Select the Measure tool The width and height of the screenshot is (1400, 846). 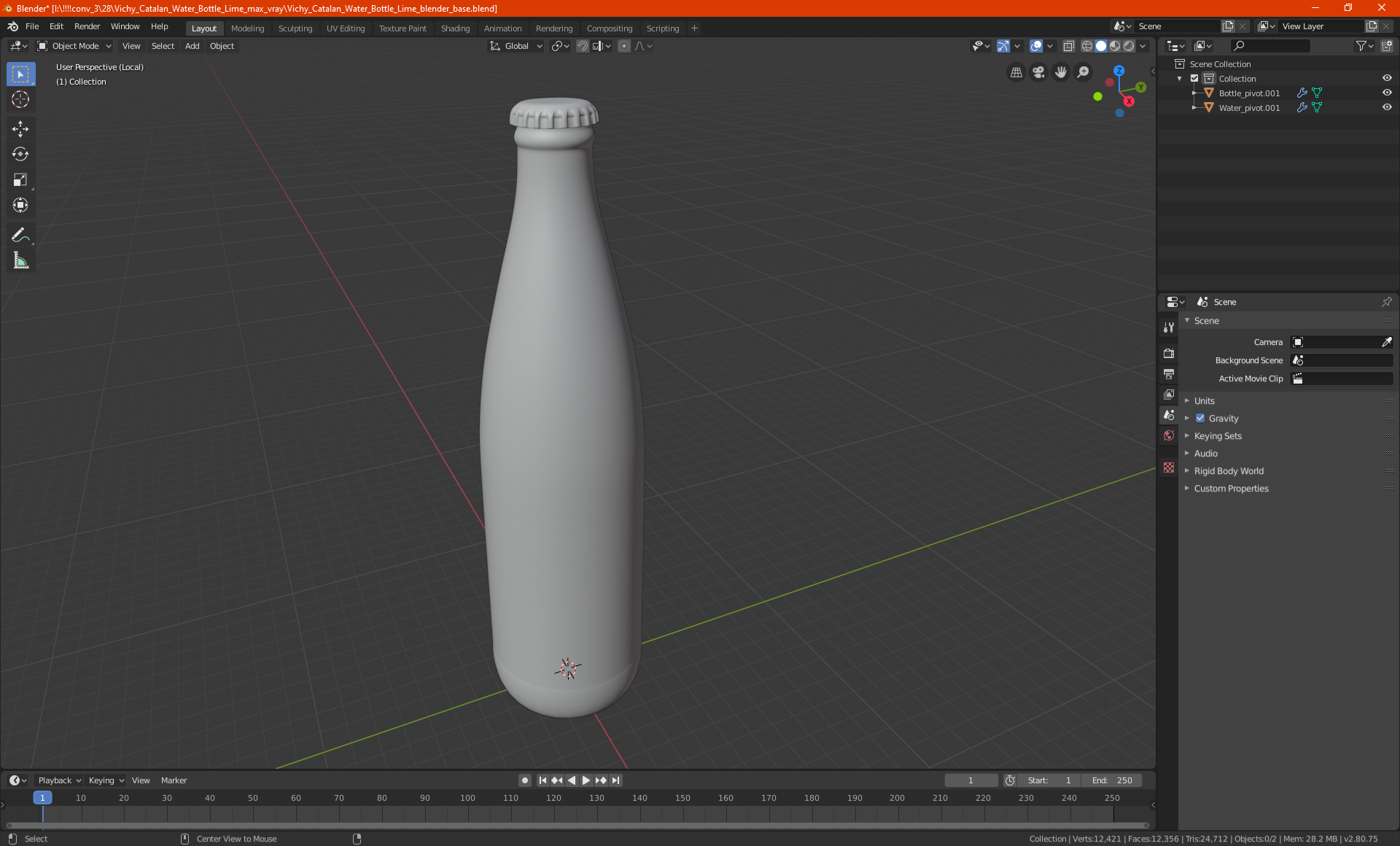[x=20, y=260]
